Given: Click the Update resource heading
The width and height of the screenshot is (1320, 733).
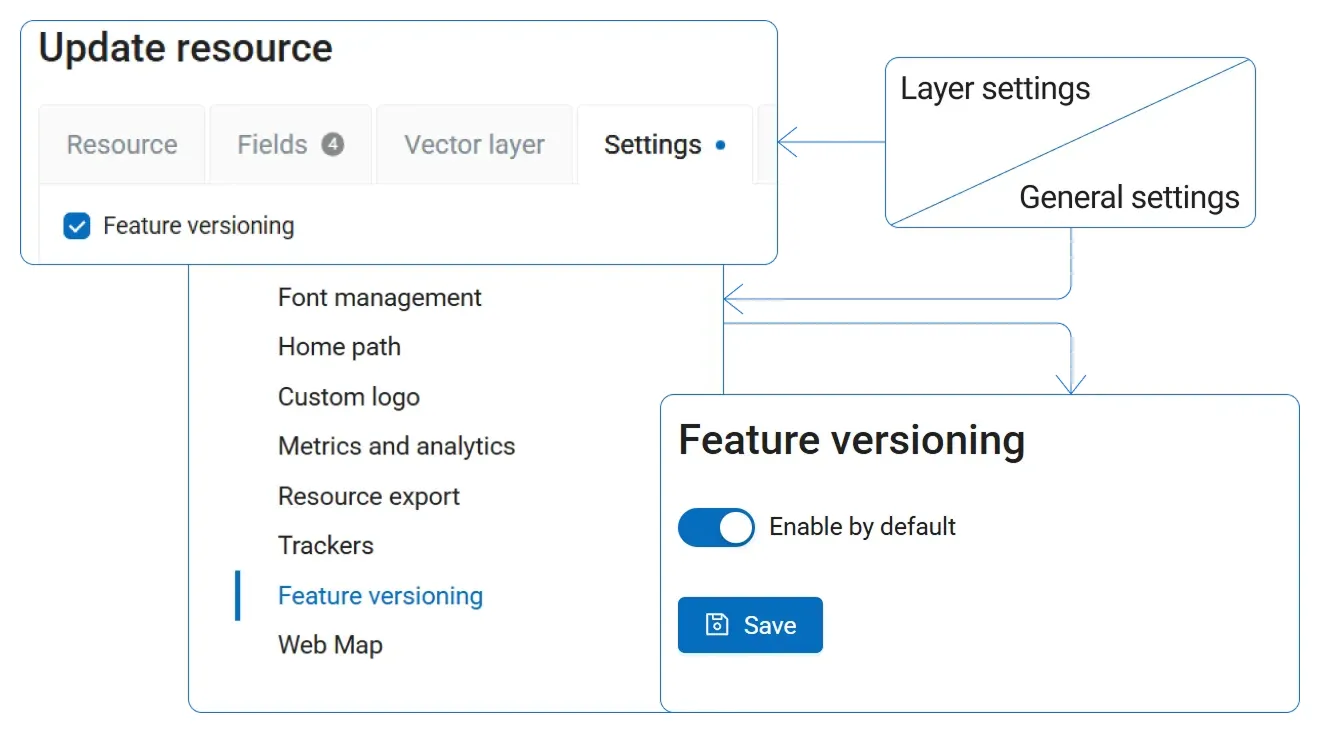Looking at the screenshot, I should [x=186, y=48].
